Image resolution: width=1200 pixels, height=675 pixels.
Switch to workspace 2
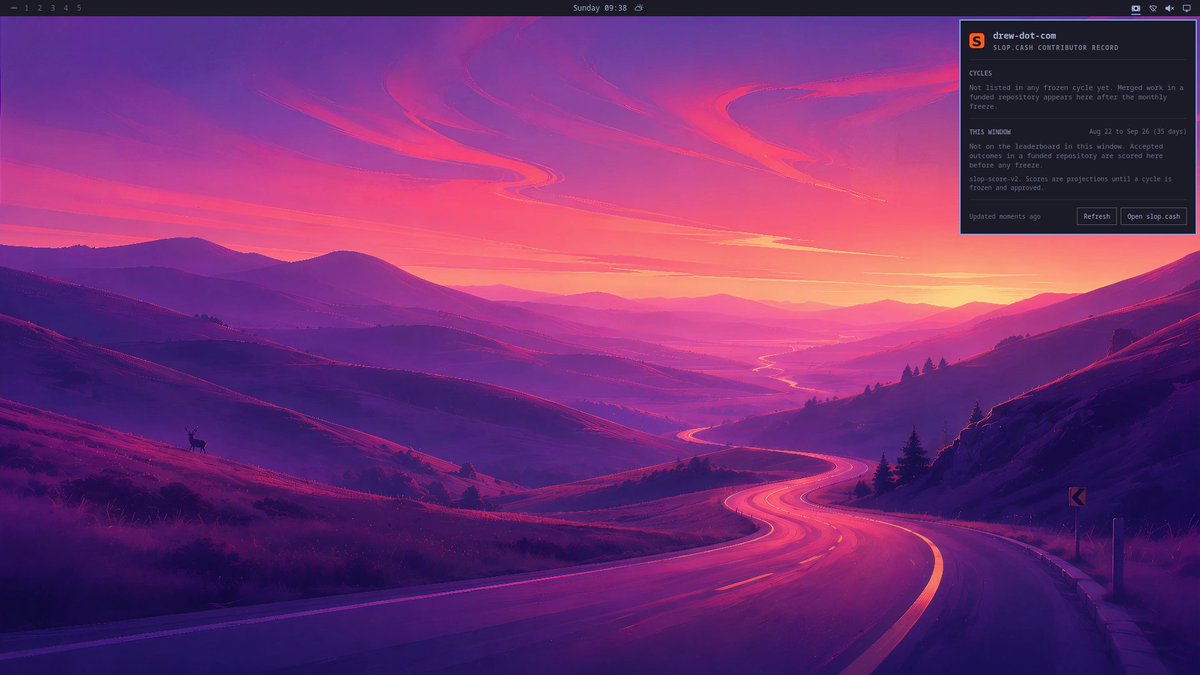pyautogui.click(x=40, y=8)
